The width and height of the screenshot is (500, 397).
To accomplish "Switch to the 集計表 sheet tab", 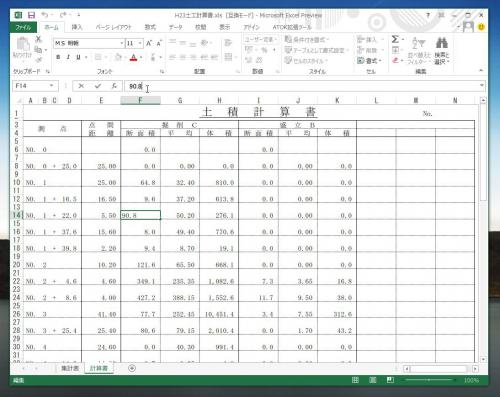I will 70,368.
